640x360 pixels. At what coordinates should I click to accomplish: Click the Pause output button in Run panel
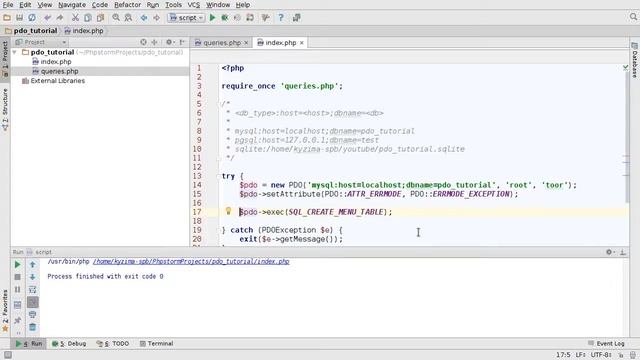point(17,290)
